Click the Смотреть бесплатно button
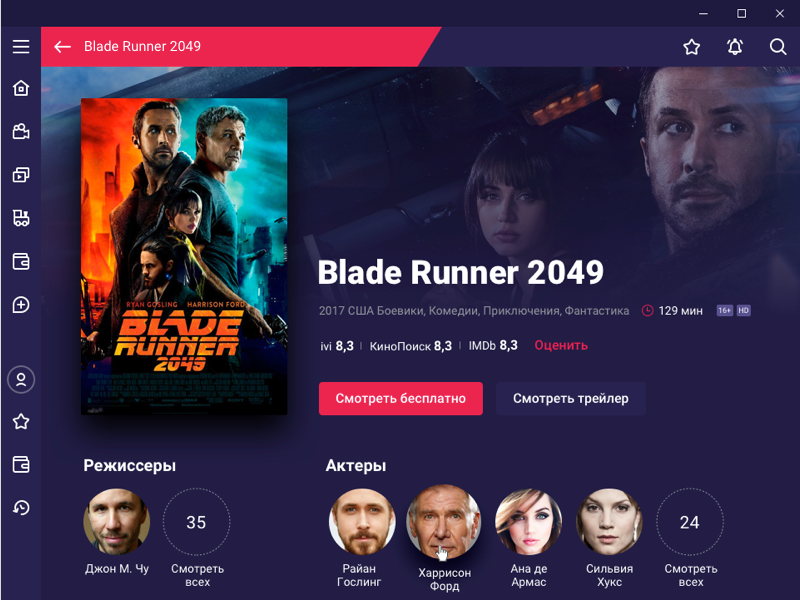Screen dimensions: 800x600 (401, 398)
